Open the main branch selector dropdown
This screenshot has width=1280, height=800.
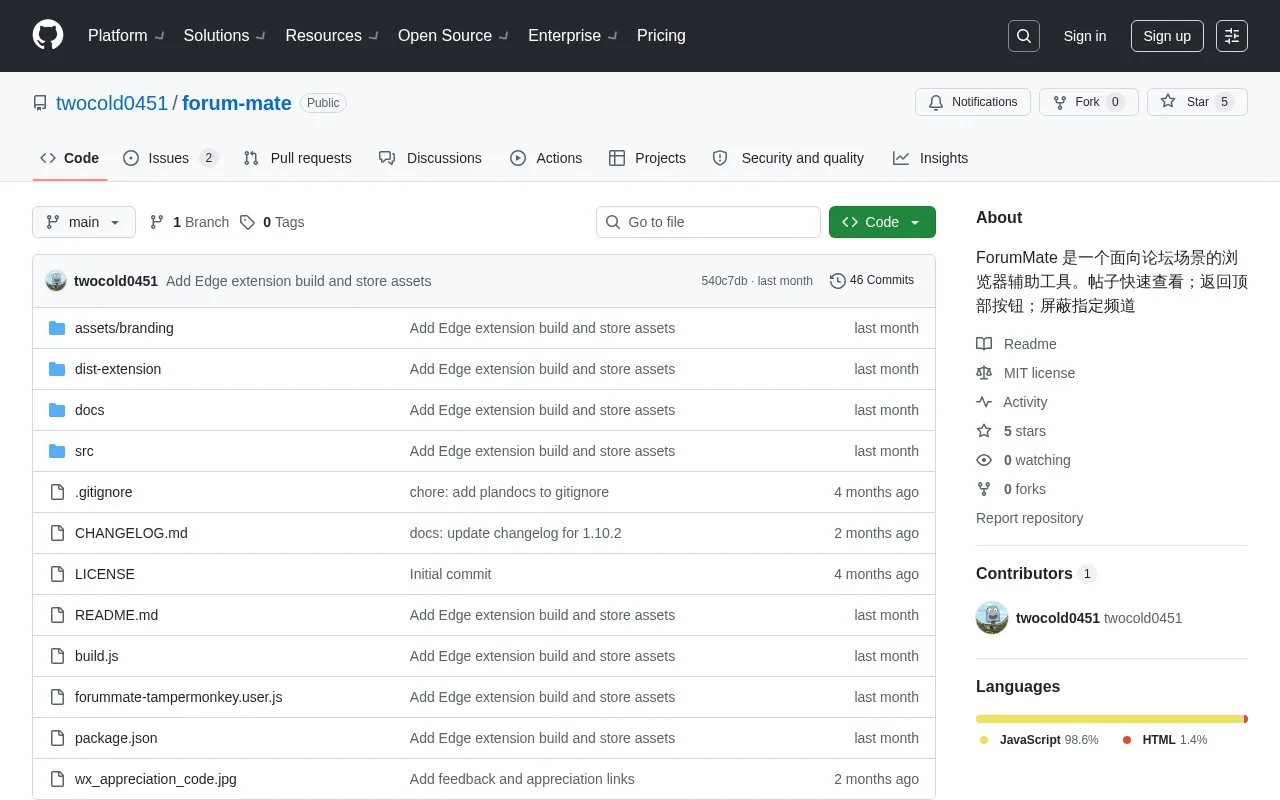tap(84, 222)
